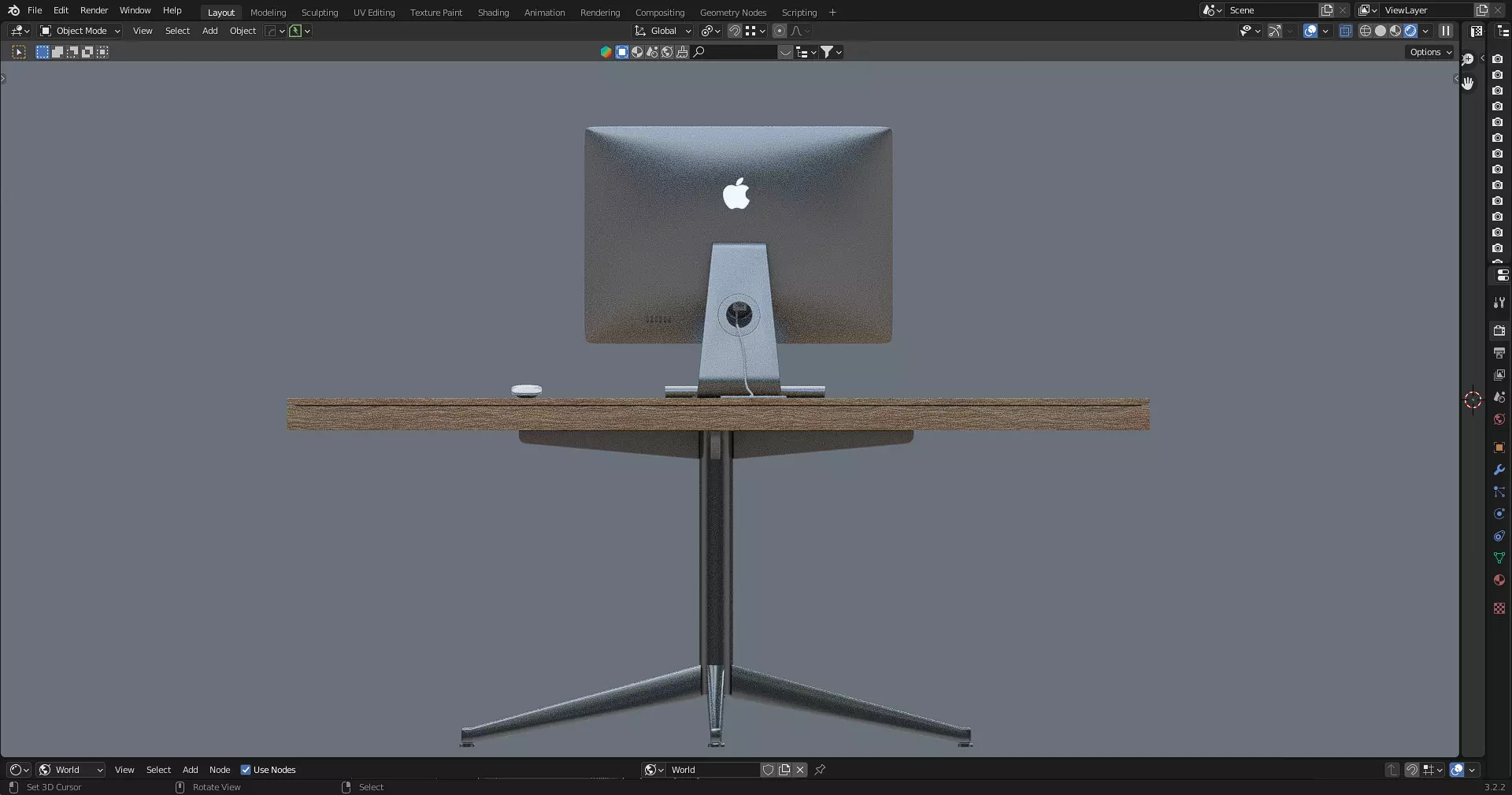This screenshot has height=795, width=1512.
Task: Pause the viewport render preview
Action: click(x=1446, y=31)
